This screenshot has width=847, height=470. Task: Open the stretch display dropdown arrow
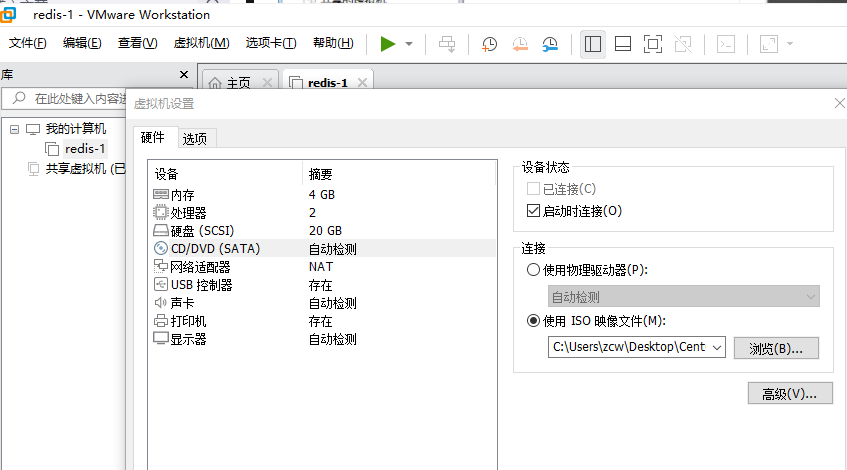(x=790, y=44)
